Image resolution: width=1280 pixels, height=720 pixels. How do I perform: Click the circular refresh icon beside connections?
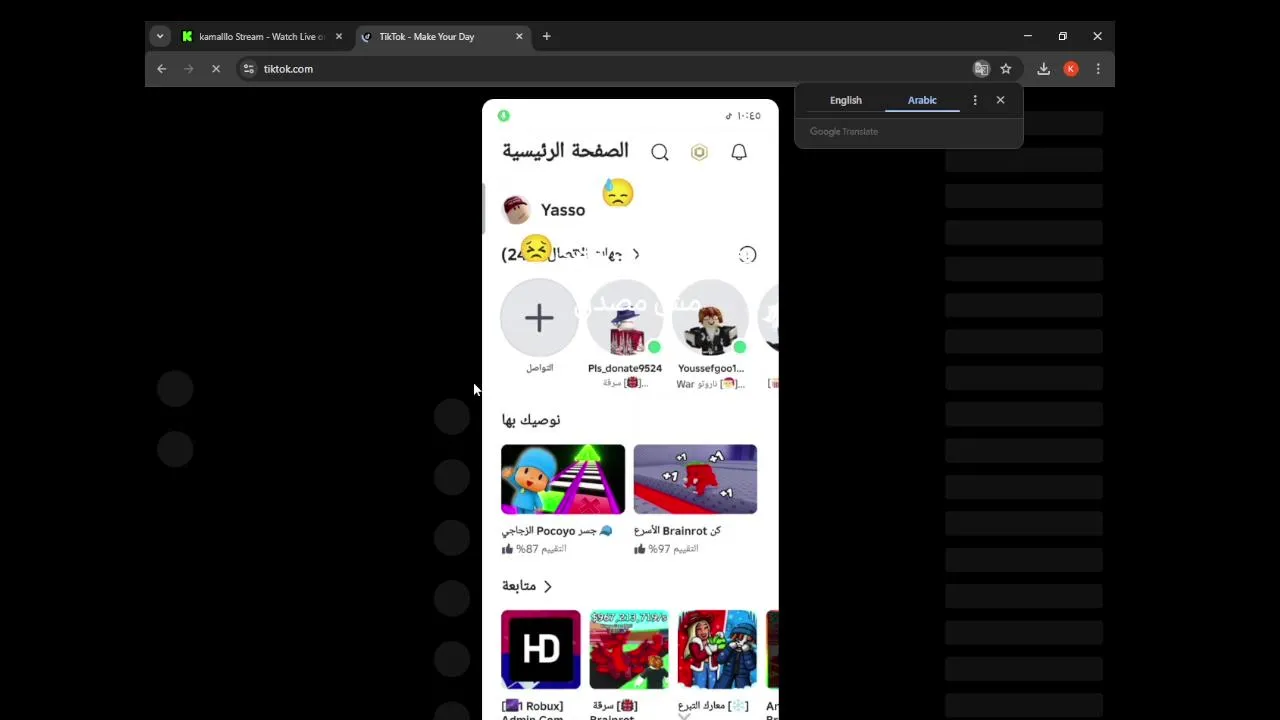tap(747, 255)
